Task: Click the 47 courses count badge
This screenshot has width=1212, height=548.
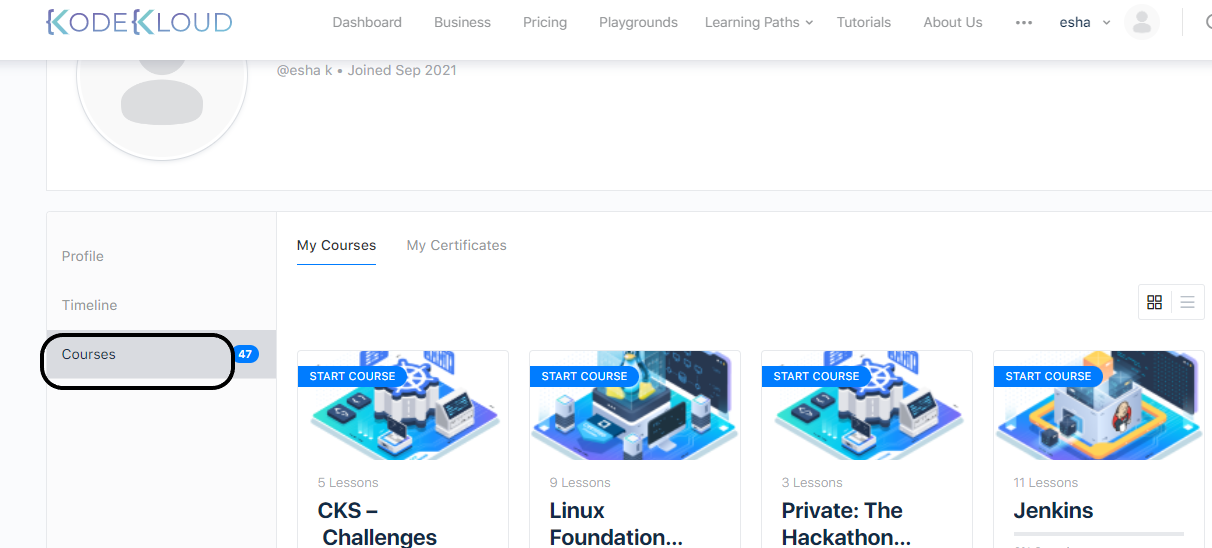Action: [x=246, y=354]
